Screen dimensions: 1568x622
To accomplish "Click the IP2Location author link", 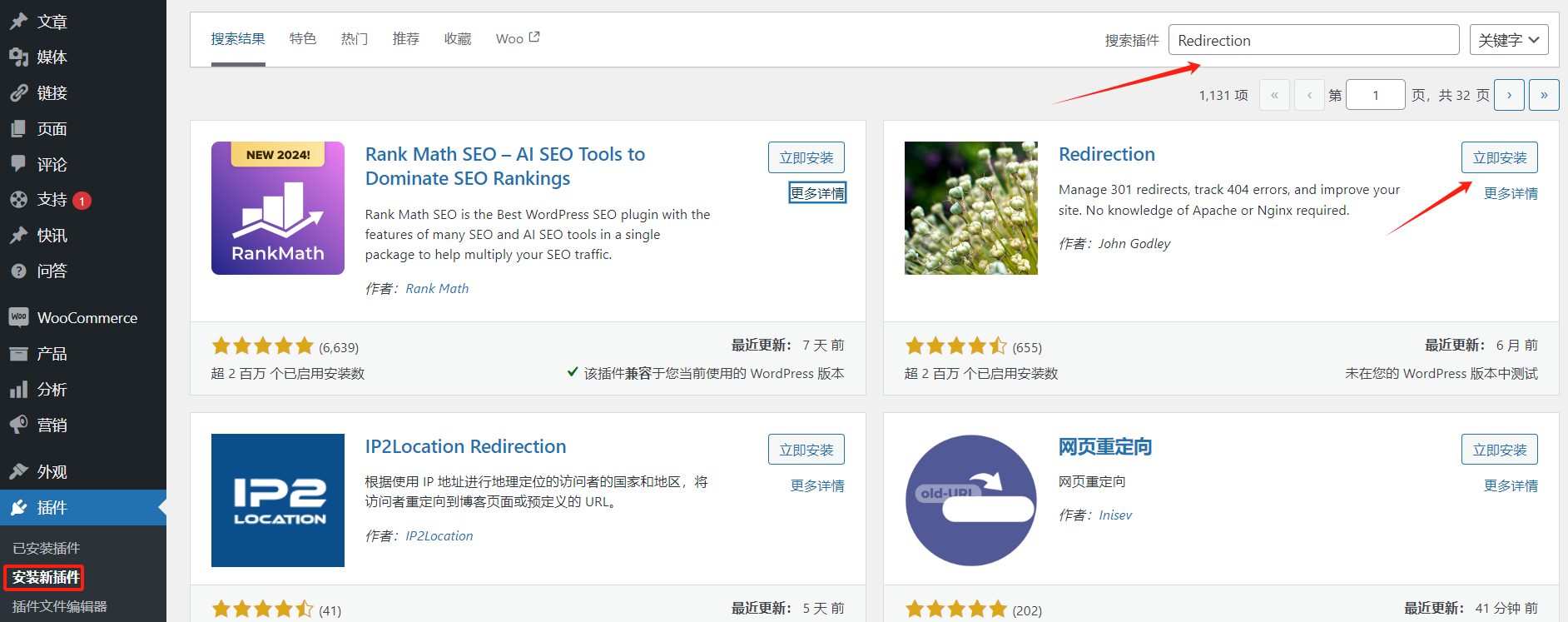I will [x=439, y=535].
